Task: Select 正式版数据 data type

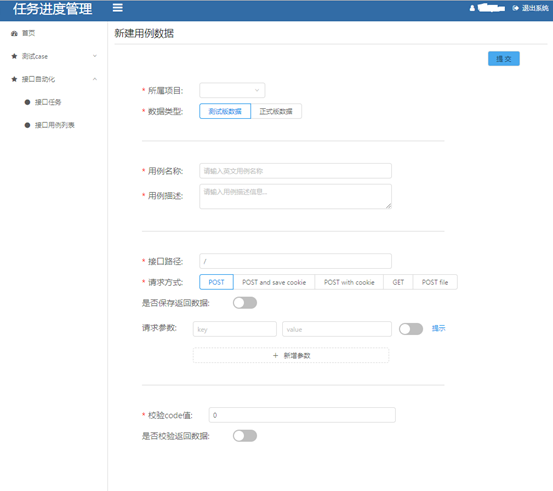Action: pyautogui.click(x=276, y=111)
